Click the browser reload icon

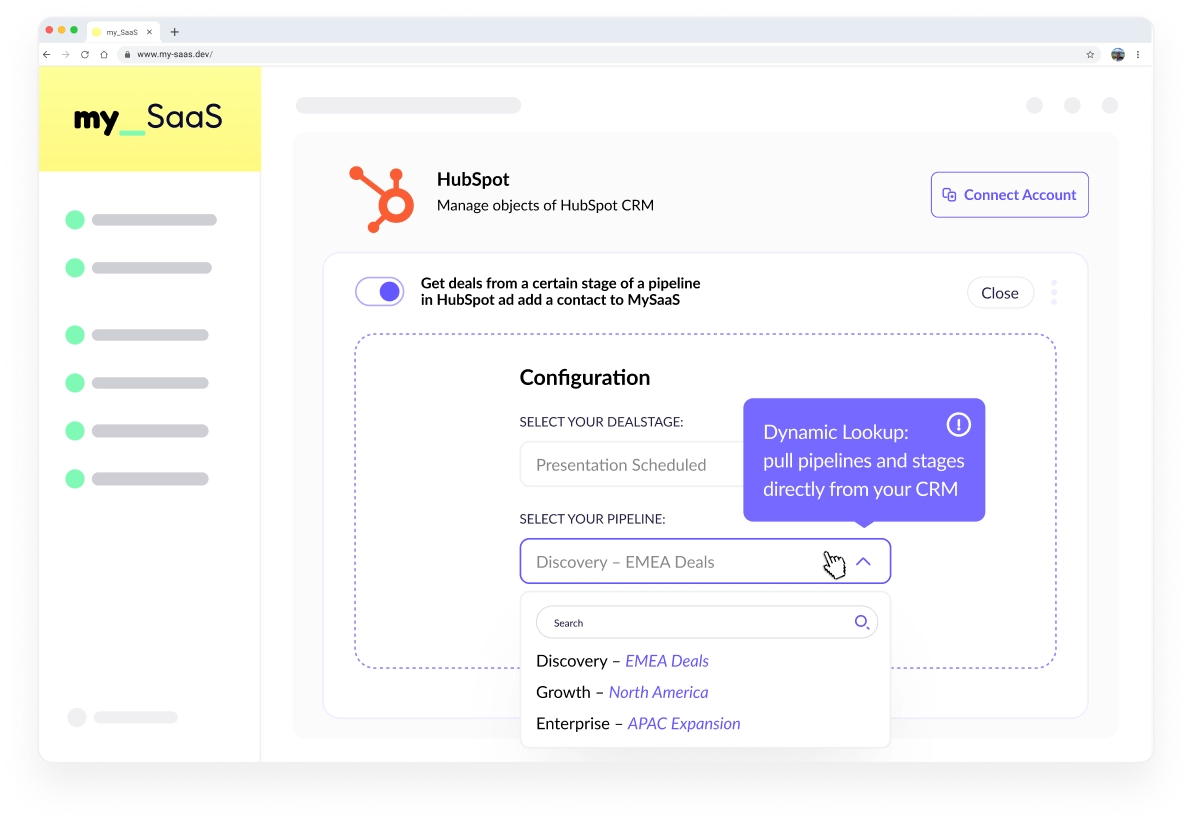tap(85, 54)
